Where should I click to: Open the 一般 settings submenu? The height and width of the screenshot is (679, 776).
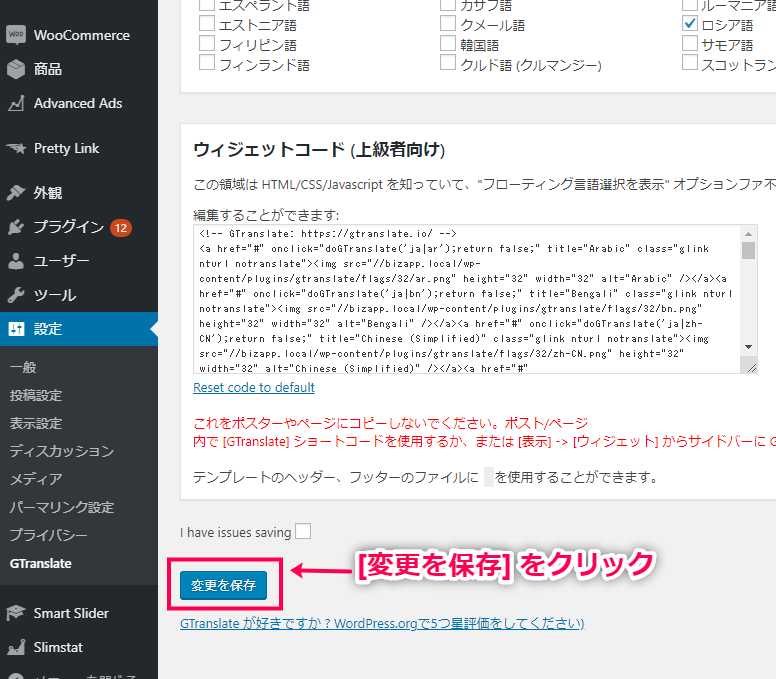[x=23, y=367]
